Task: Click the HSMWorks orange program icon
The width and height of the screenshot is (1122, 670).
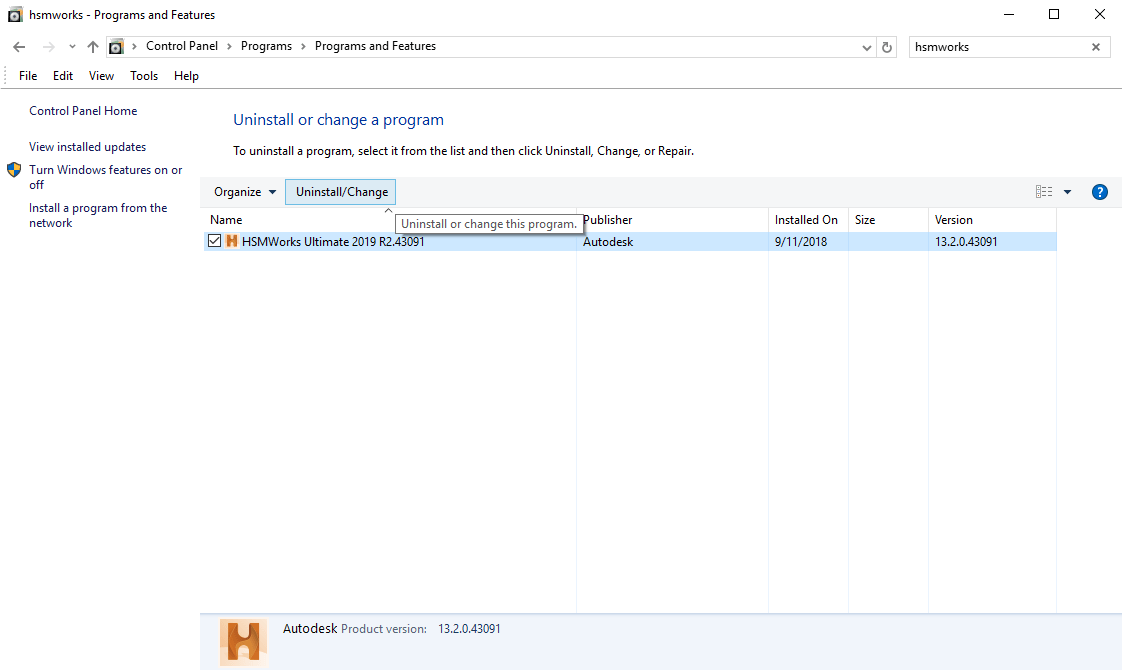Action: click(x=231, y=241)
